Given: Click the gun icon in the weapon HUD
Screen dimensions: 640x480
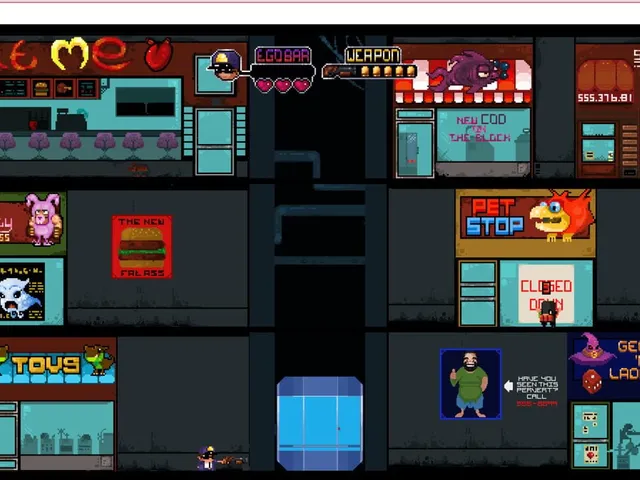Looking at the screenshot, I should click(340, 72).
